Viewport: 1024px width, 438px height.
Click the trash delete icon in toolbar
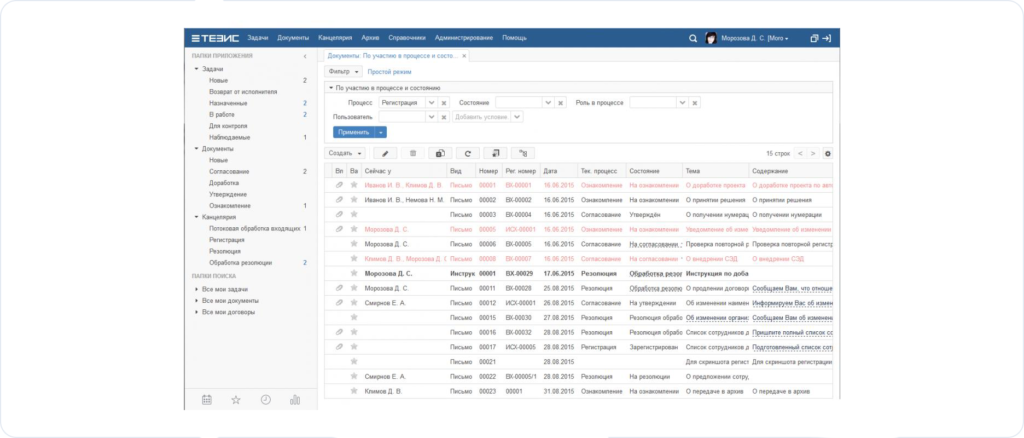412,153
